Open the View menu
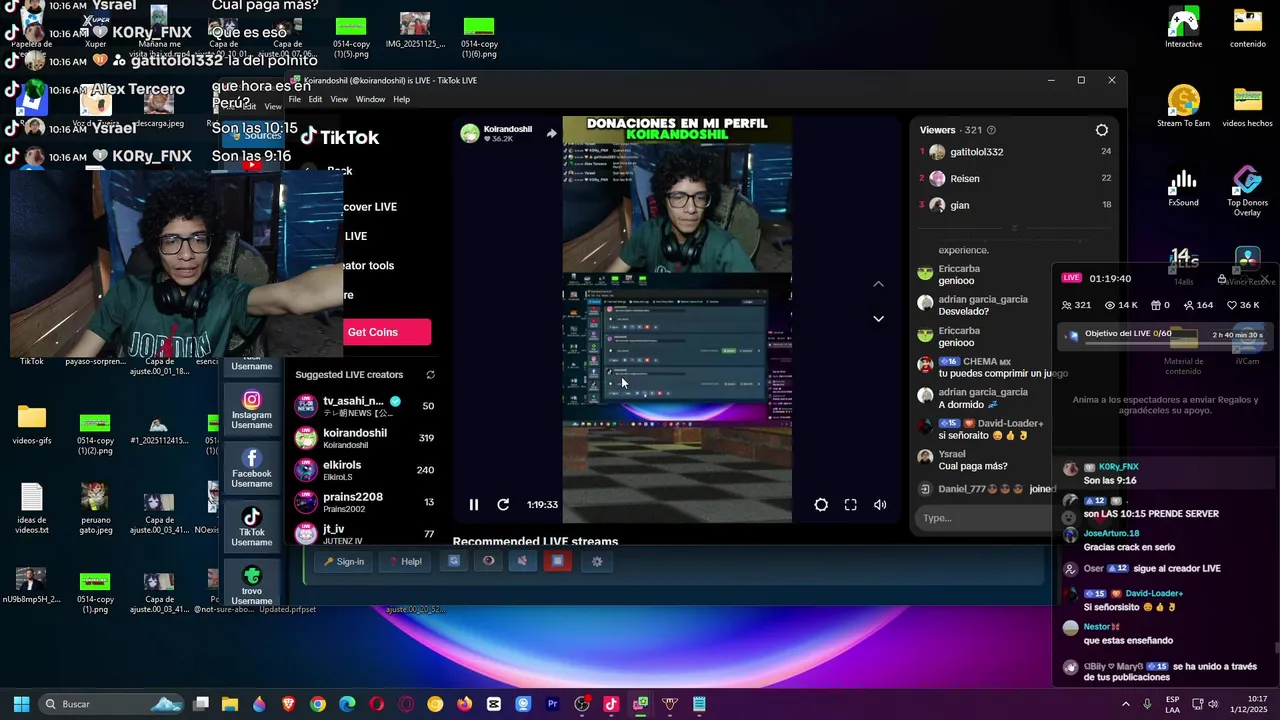This screenshot has width=1280, height=720. point(339,99)
